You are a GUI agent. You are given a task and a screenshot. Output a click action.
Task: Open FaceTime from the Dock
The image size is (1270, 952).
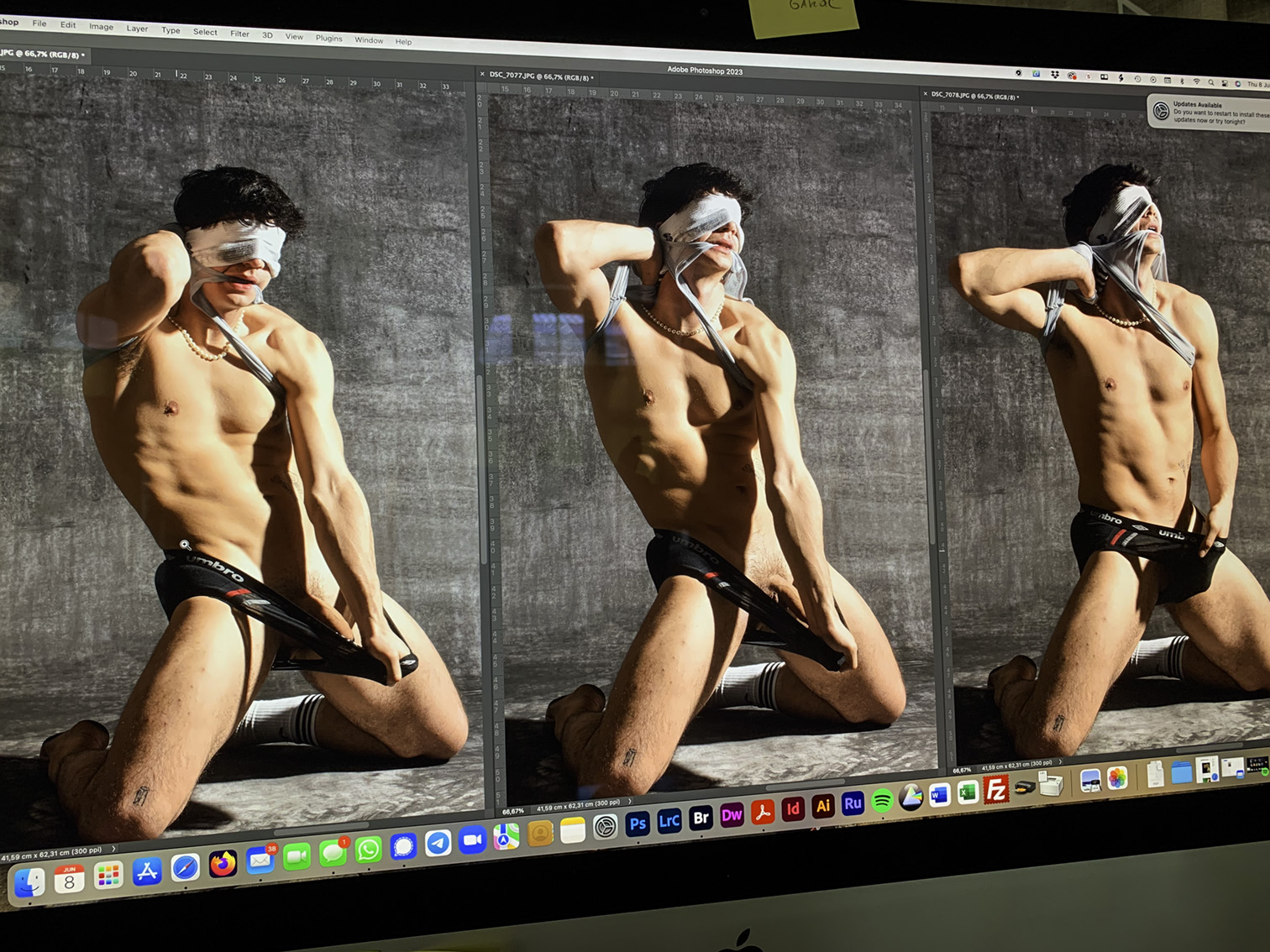coord(297,857)
